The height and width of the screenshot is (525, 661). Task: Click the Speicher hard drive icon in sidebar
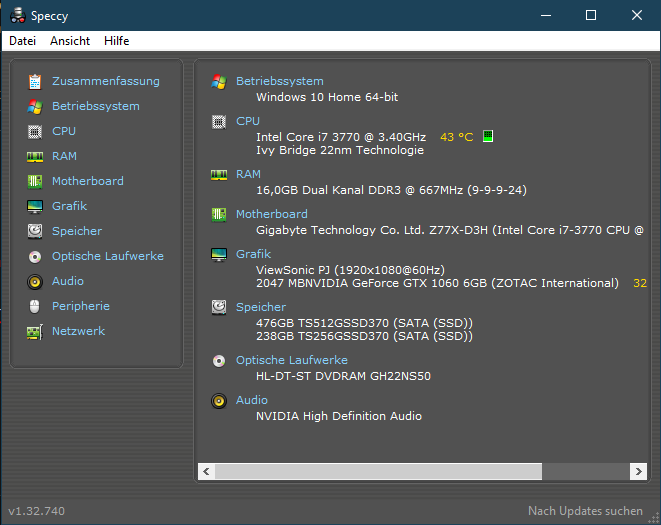pyautogui.click(x=35, y=231)
